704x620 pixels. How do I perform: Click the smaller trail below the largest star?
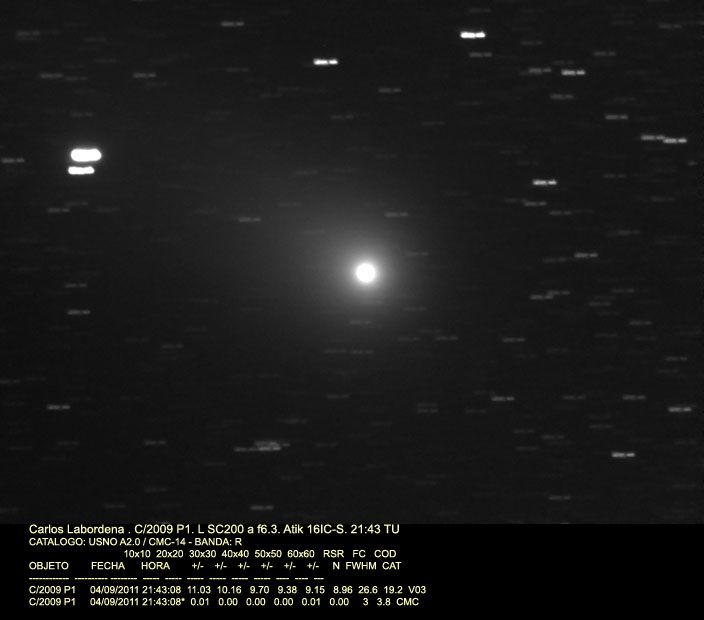click(81, 170)
